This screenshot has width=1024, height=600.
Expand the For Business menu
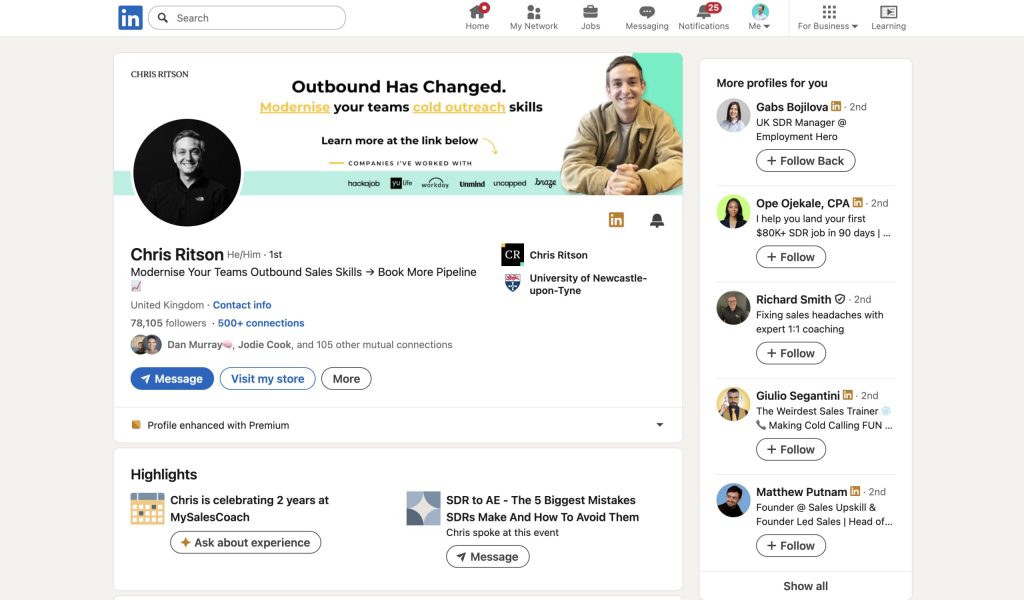click(828, 17)
